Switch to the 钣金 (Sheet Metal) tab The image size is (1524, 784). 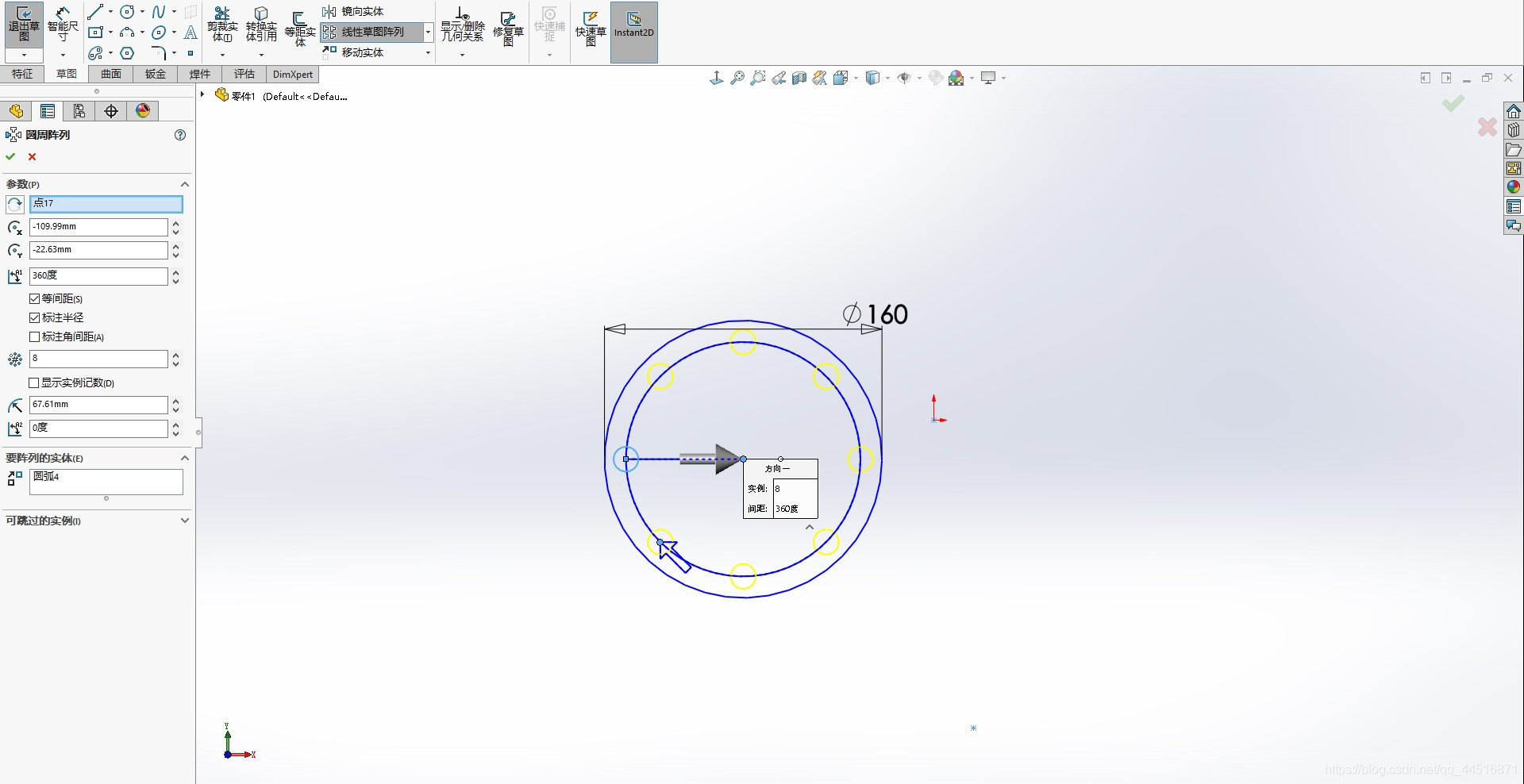tap(156, 74)
